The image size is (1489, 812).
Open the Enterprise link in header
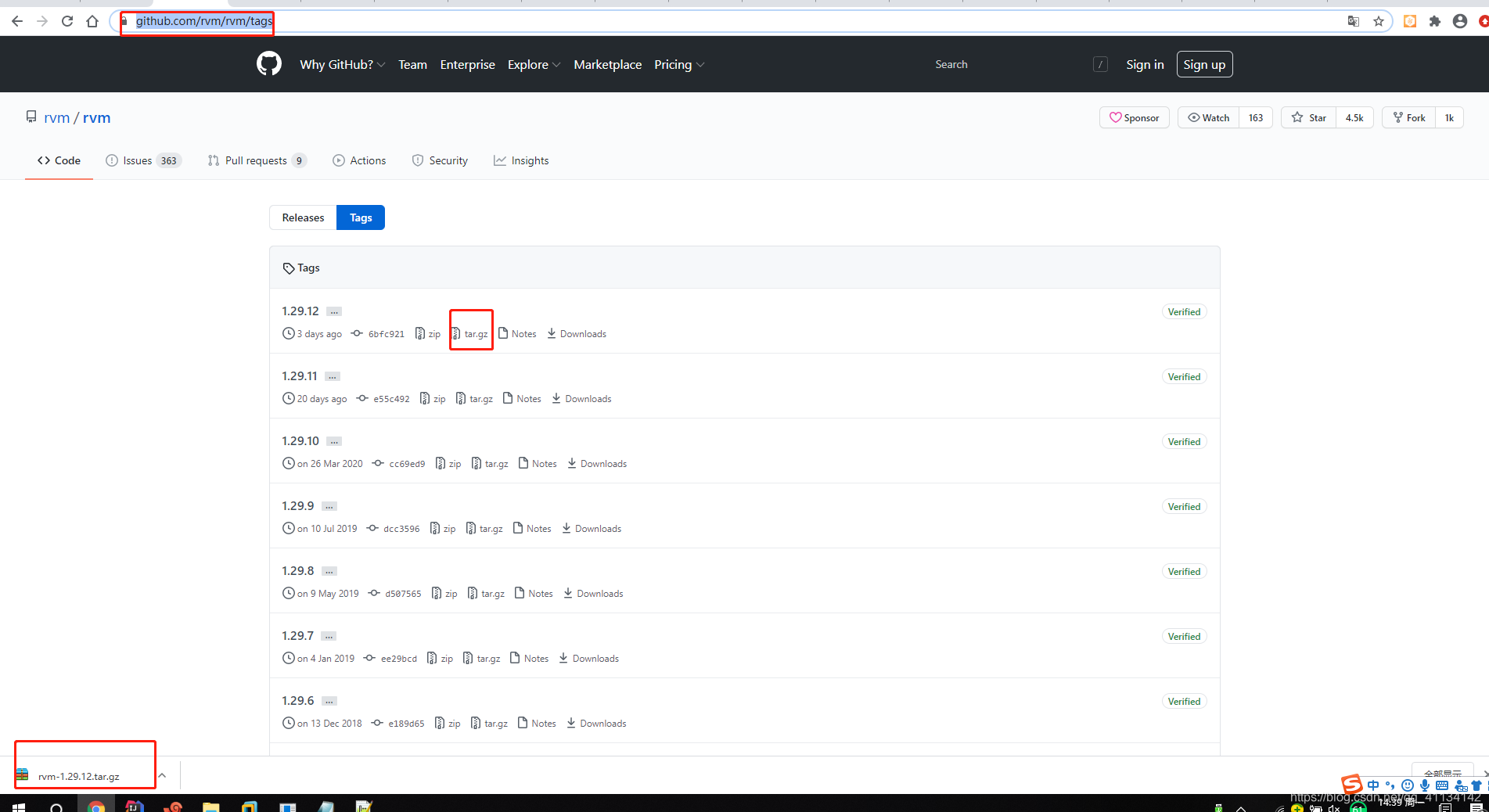[467, 64]
